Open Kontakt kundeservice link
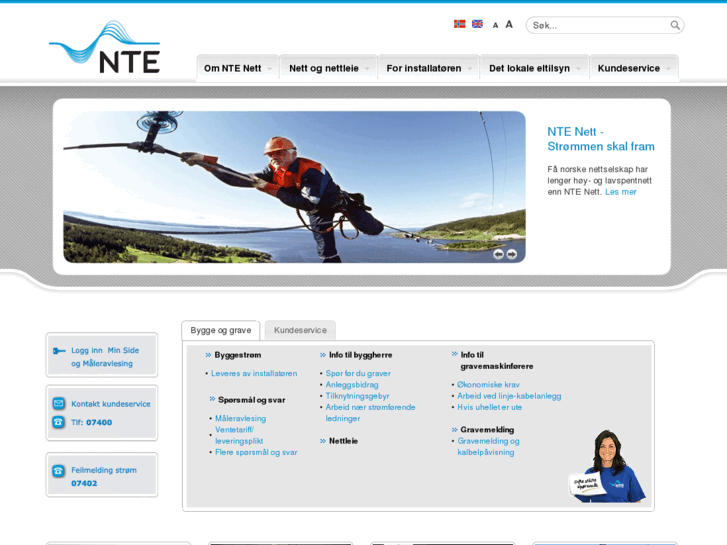 110,404
